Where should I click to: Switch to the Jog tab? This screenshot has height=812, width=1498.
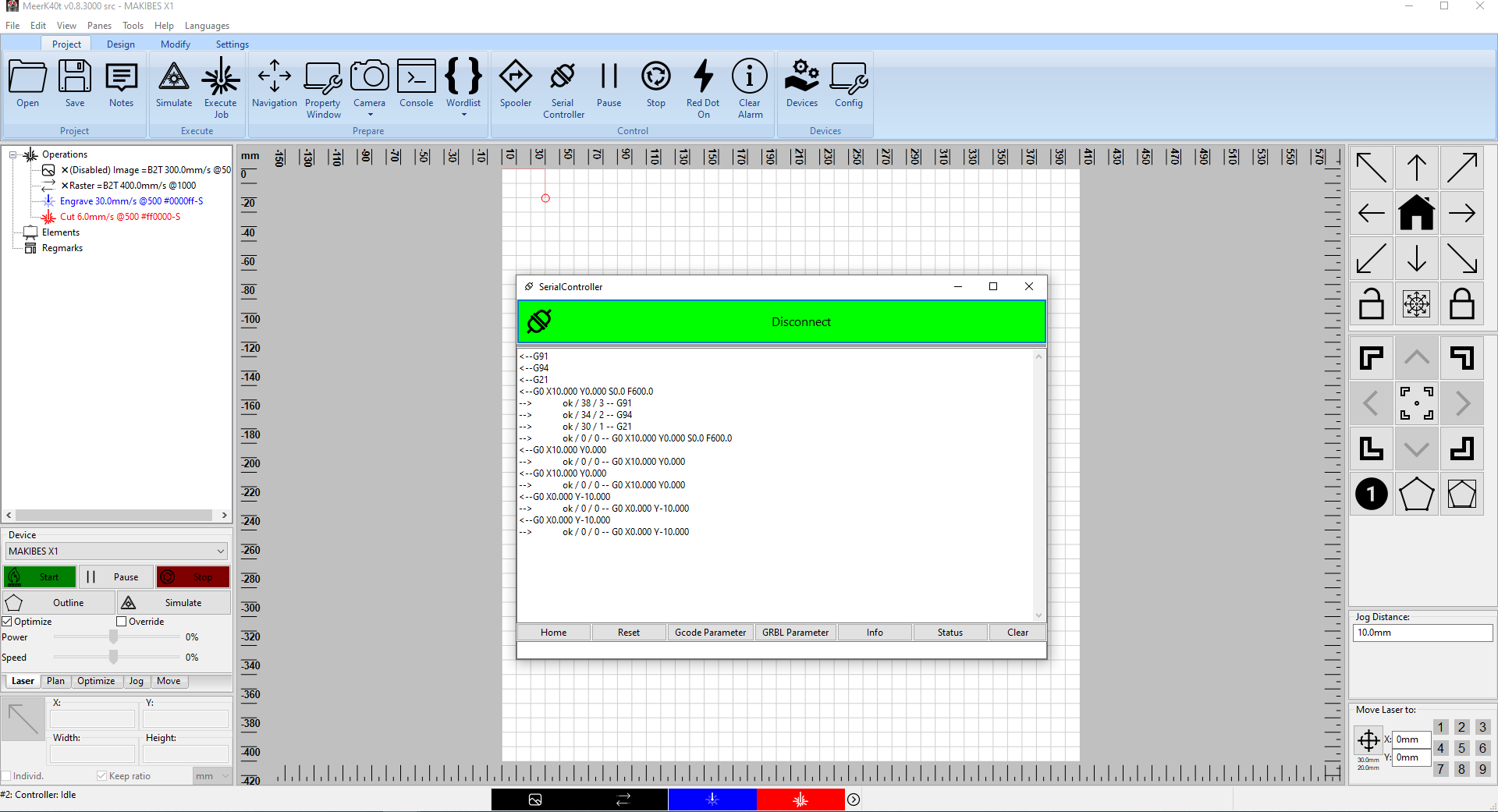point(136,681)
